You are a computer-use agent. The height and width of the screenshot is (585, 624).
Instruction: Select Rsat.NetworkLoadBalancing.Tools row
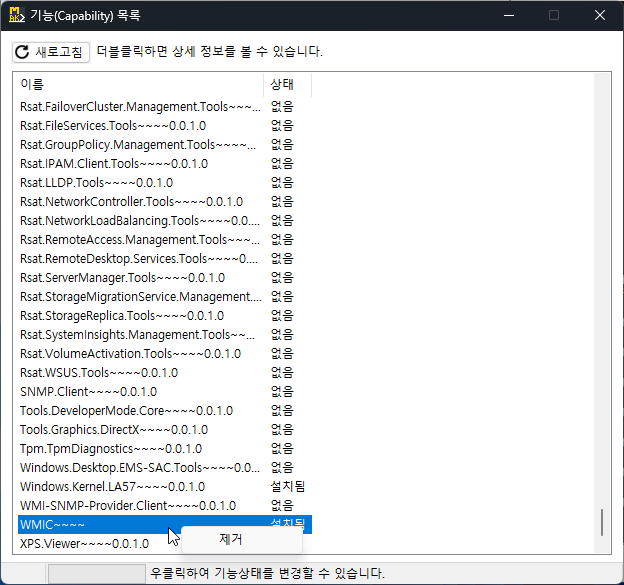click(x=165, y=221)
